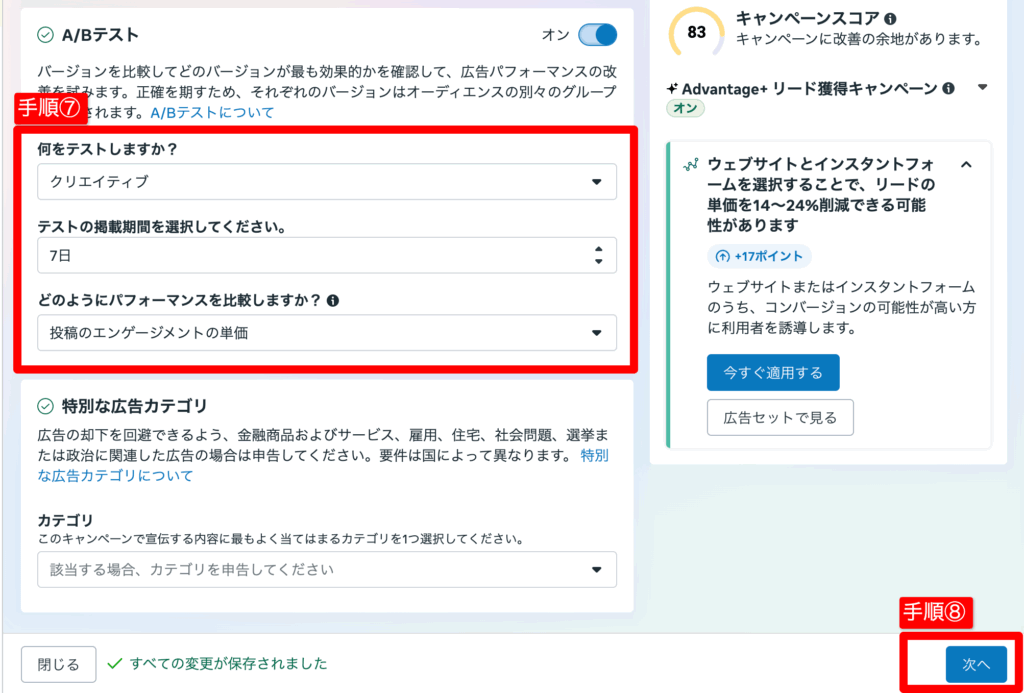1024x693 pixels.
Task: Click the オン status badge under Advantage+
Action: click(x=685, y=108)
